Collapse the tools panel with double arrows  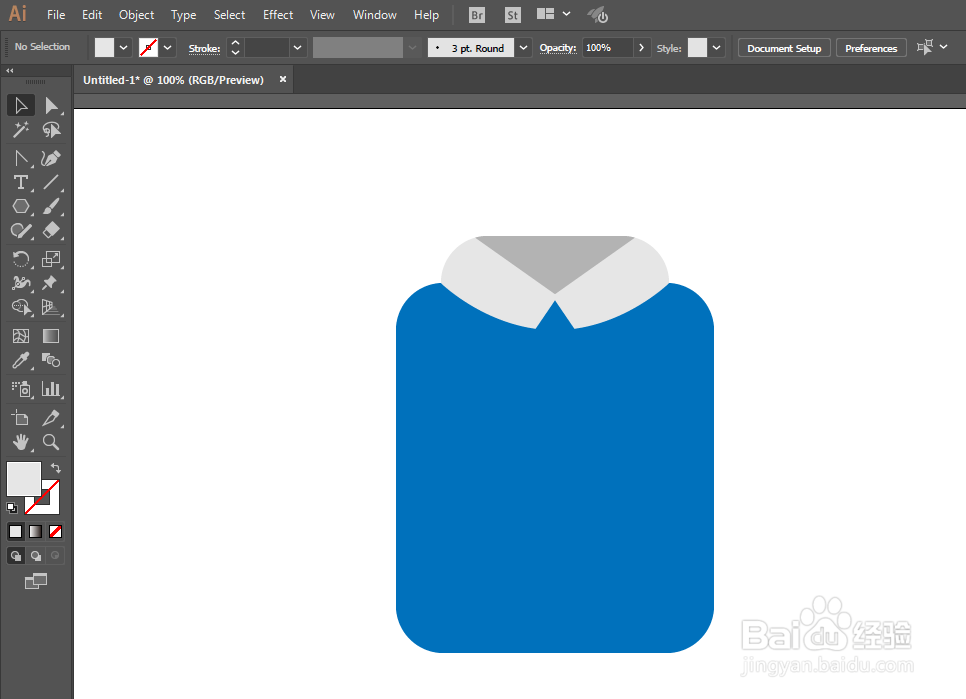(10, 71)
